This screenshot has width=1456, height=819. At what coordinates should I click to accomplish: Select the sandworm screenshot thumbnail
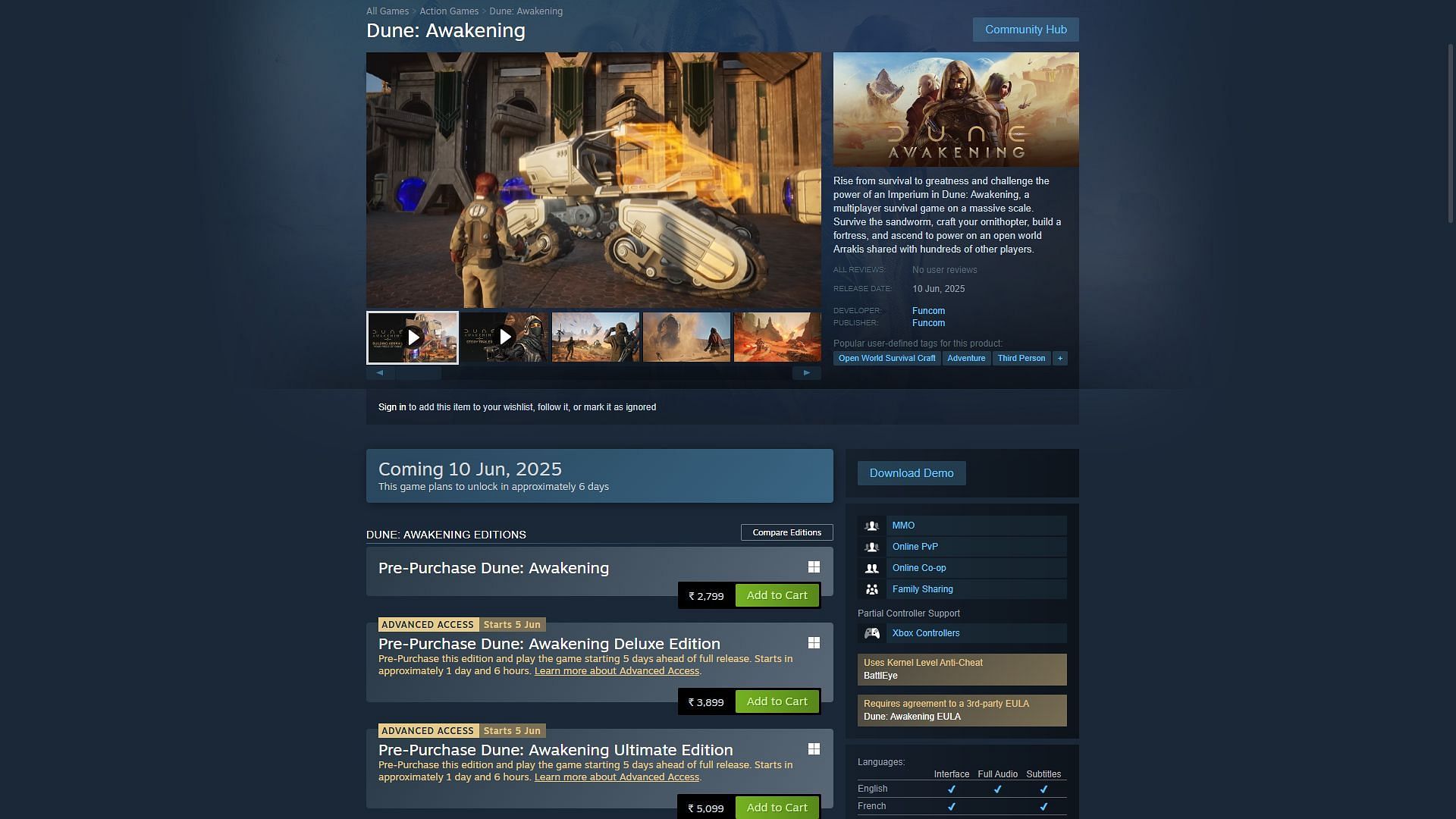pos(686,337)
